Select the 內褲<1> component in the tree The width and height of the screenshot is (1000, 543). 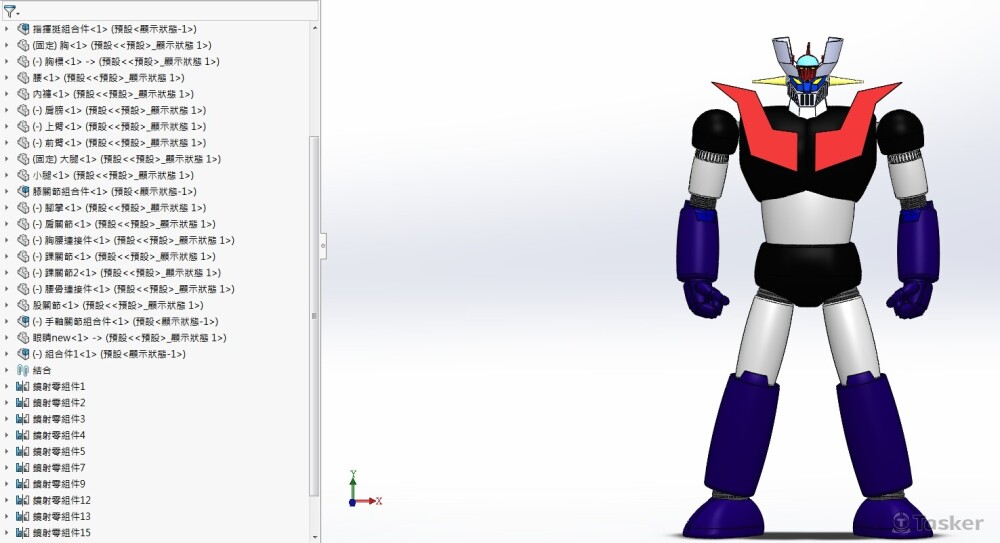tap(56, 94)
